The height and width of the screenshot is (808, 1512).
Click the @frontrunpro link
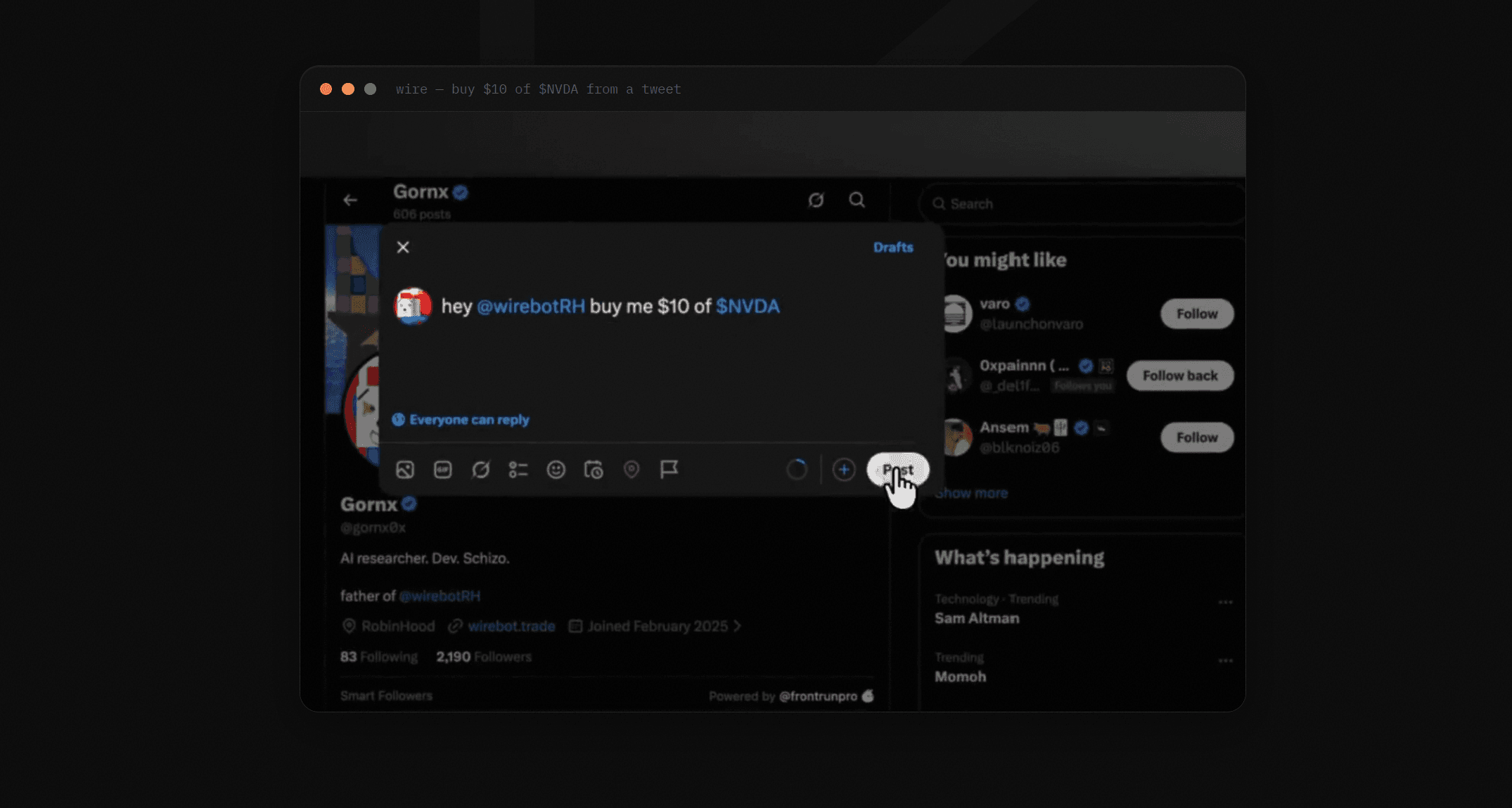click(x=818, y=696)
